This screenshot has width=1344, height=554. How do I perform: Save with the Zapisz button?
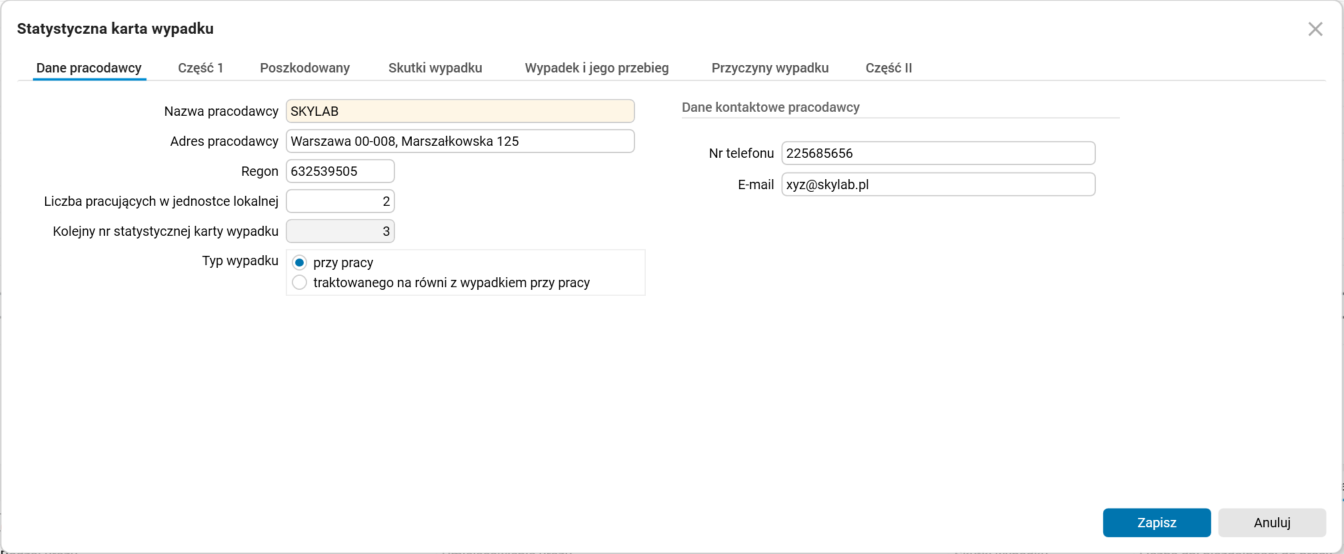pos(1157,522)
